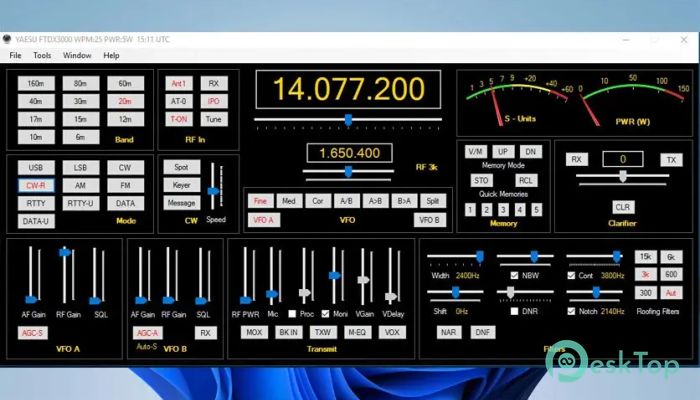This screenshot has width=700, height=400.
Task: Click the main frequency tuning slider
Action: click(348, 120)
